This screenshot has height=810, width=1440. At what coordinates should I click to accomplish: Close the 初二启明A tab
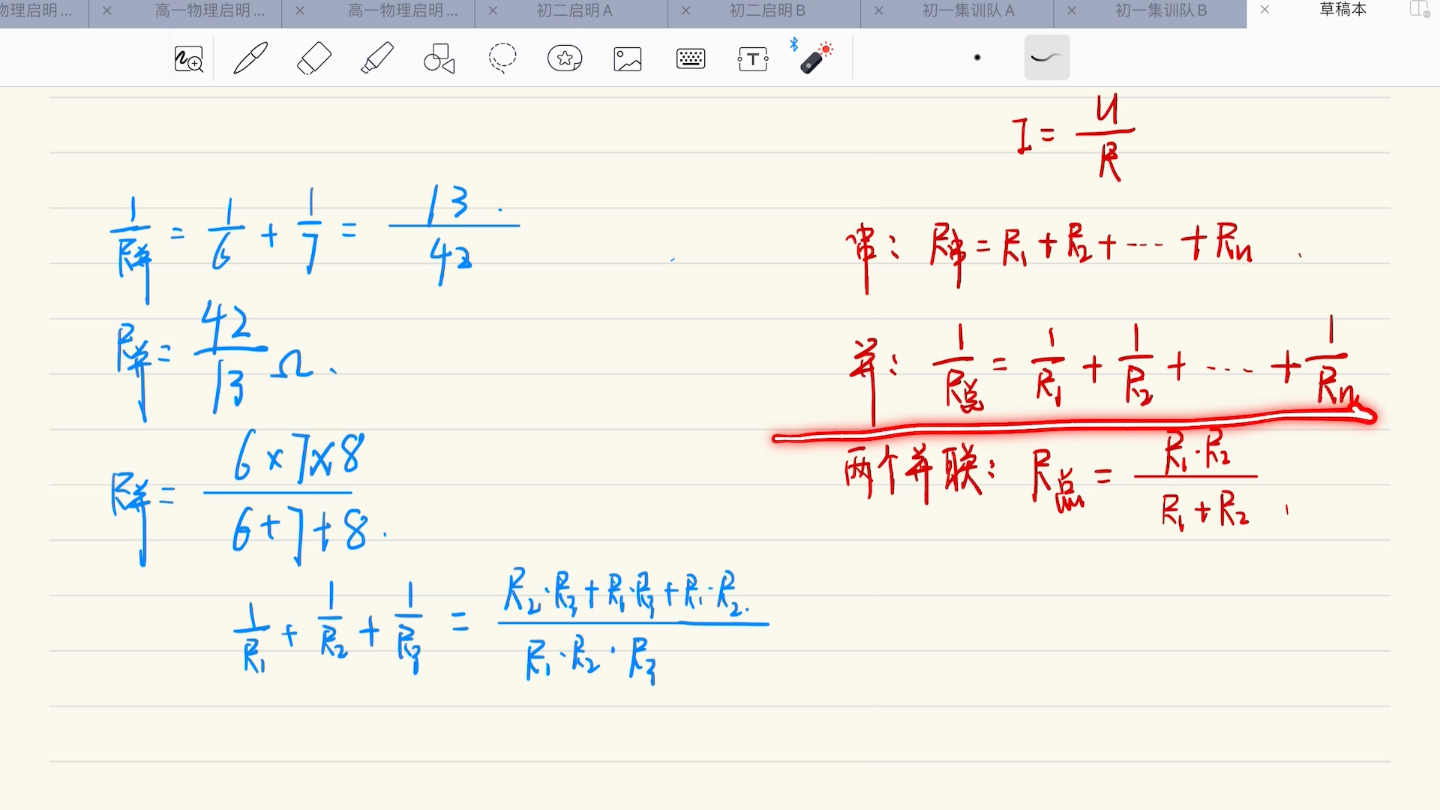pos(494,11)
